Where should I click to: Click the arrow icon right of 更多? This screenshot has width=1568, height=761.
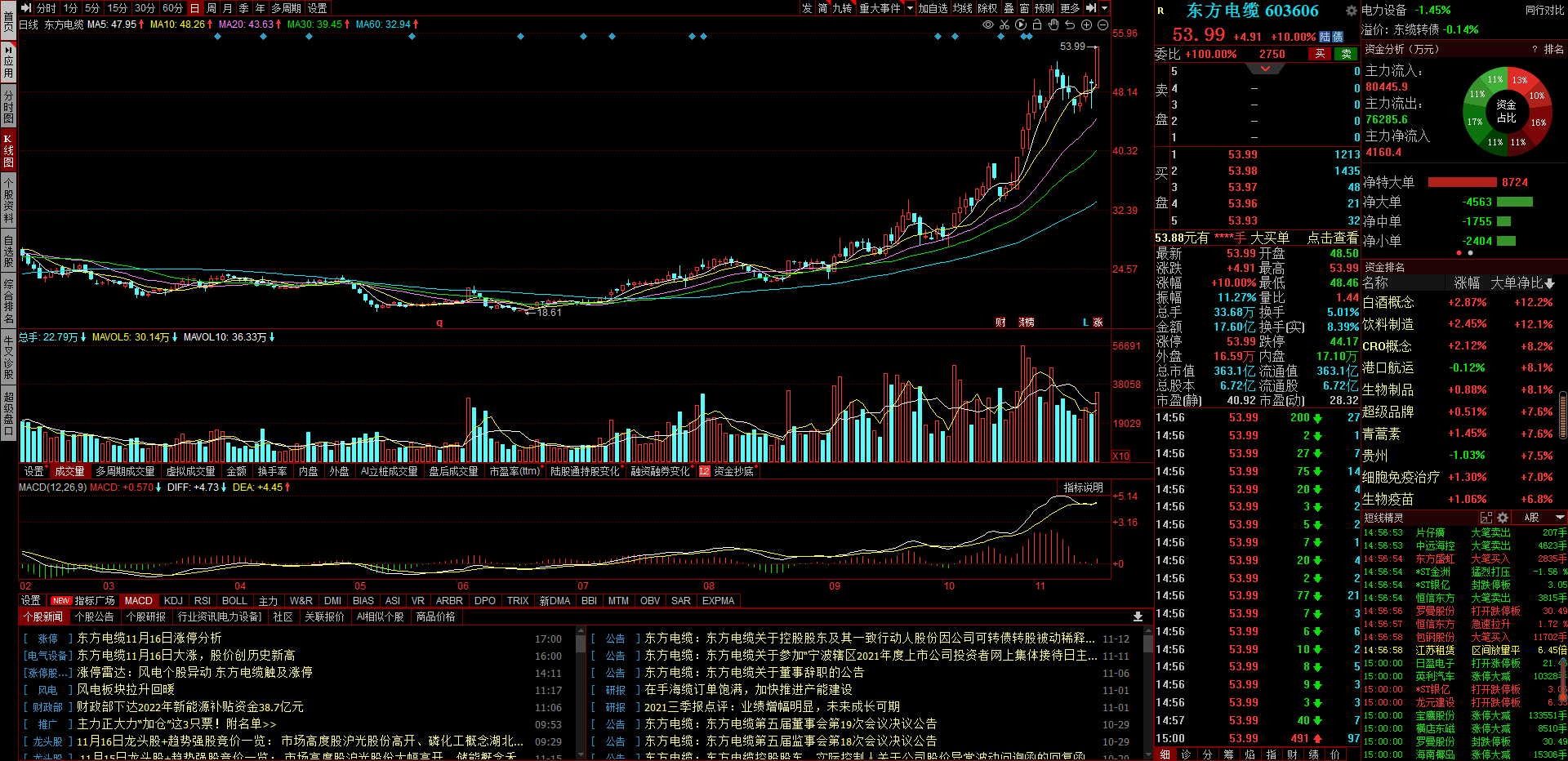pos(1091,8)
